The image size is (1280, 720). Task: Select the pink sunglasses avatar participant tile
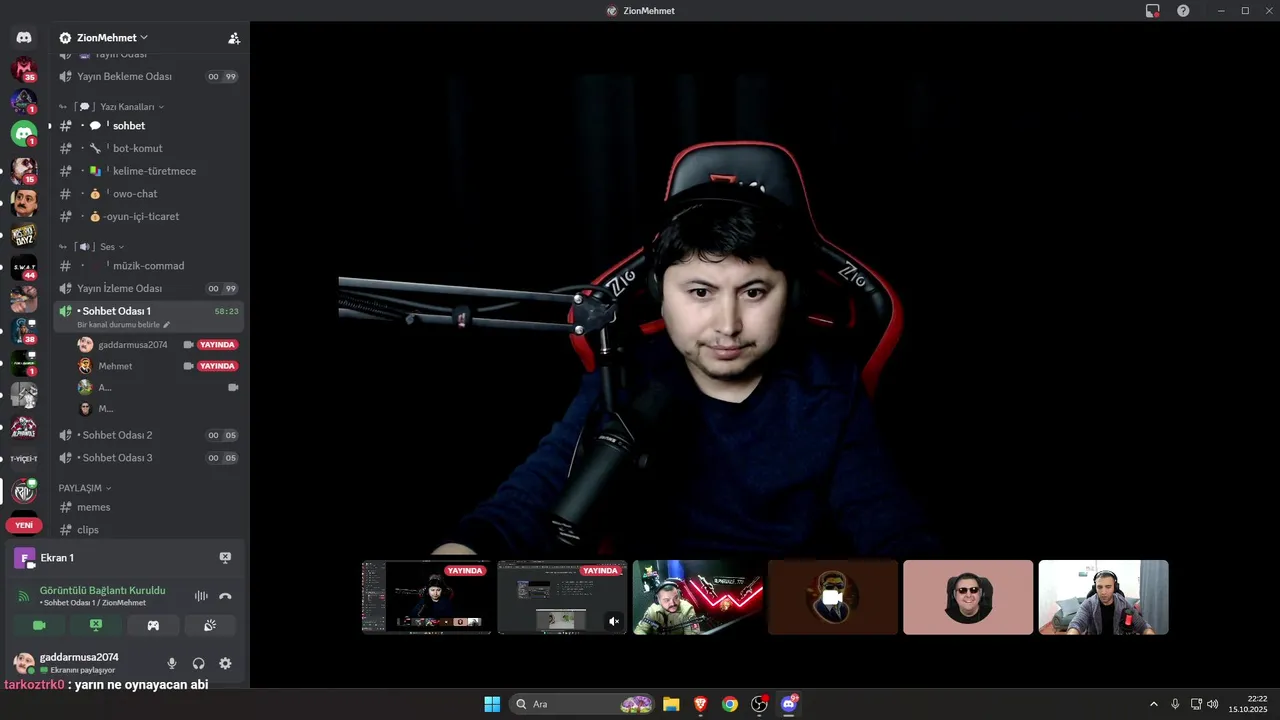tap(968, 597)
